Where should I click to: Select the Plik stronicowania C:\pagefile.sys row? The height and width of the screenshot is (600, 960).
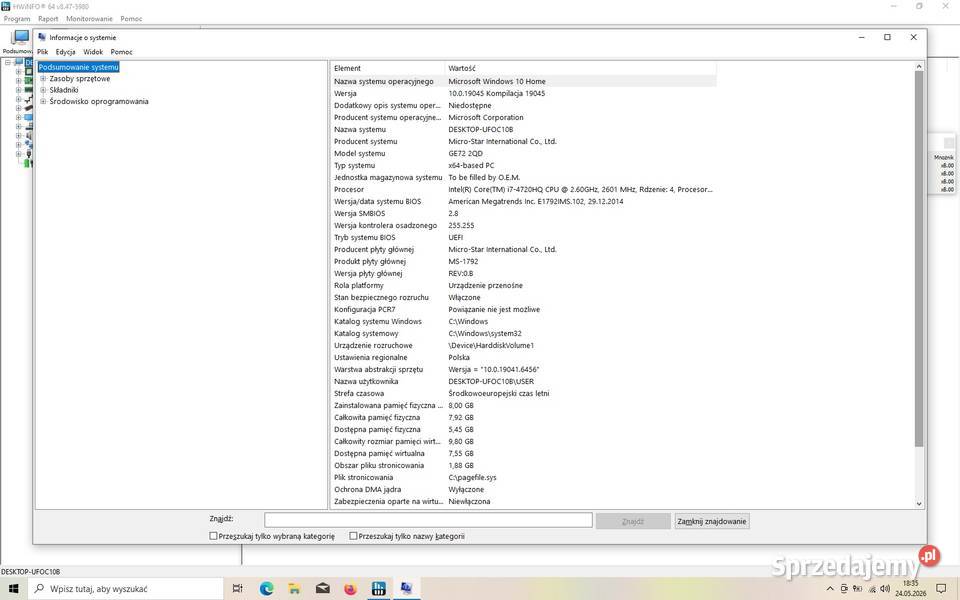point(523,478)
